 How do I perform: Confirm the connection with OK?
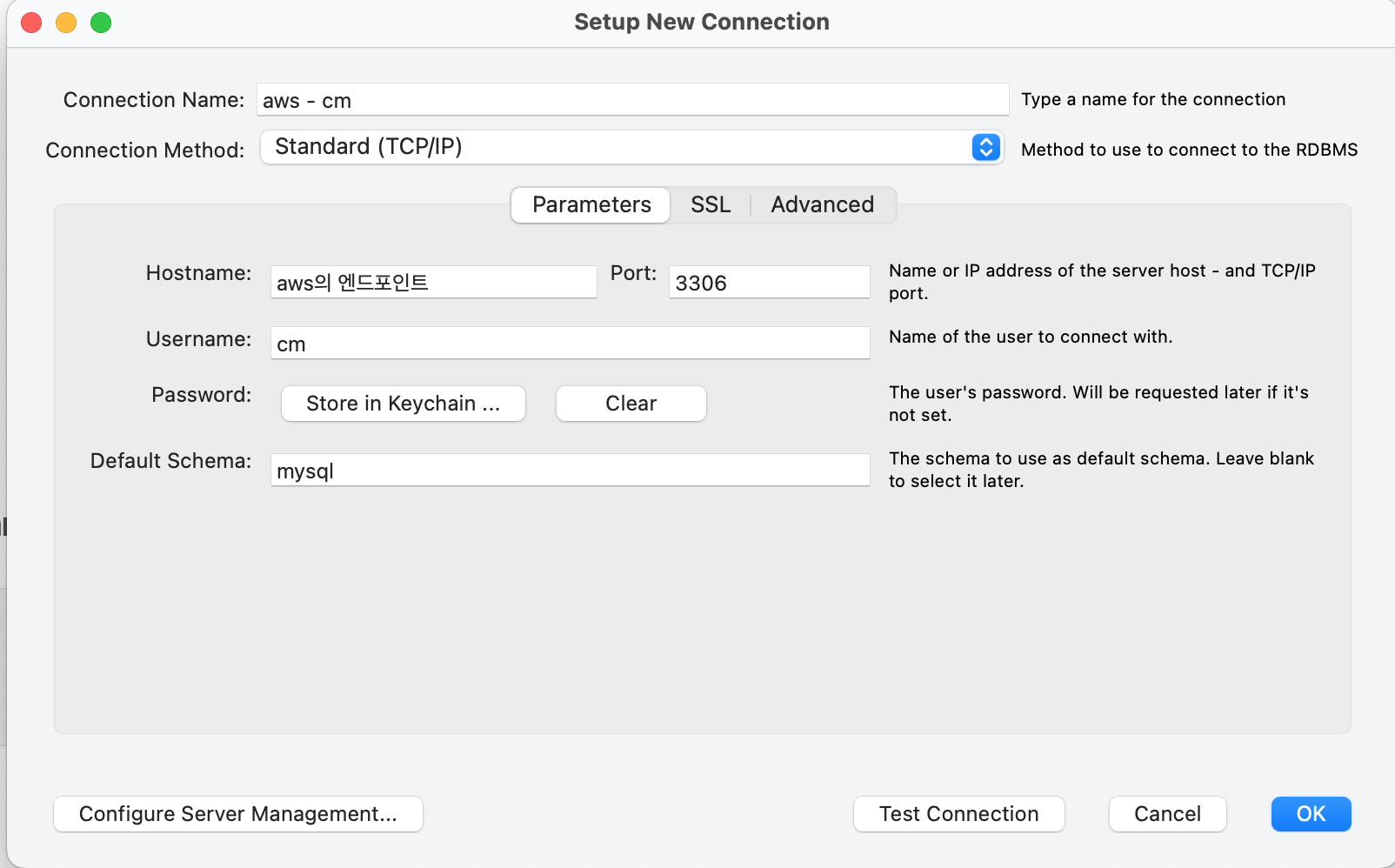pos(1311,814)
